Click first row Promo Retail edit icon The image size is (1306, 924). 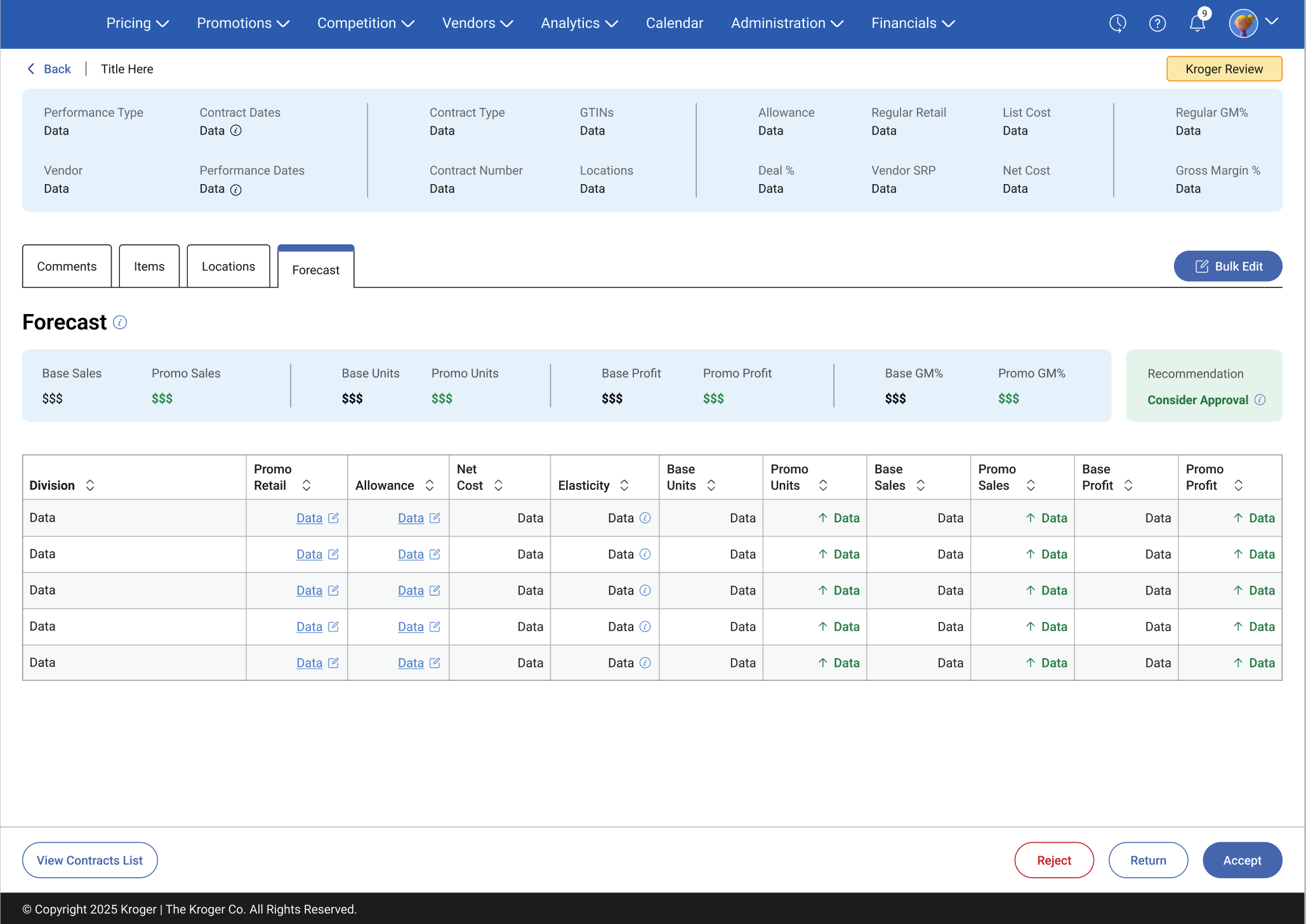point(333,518)
